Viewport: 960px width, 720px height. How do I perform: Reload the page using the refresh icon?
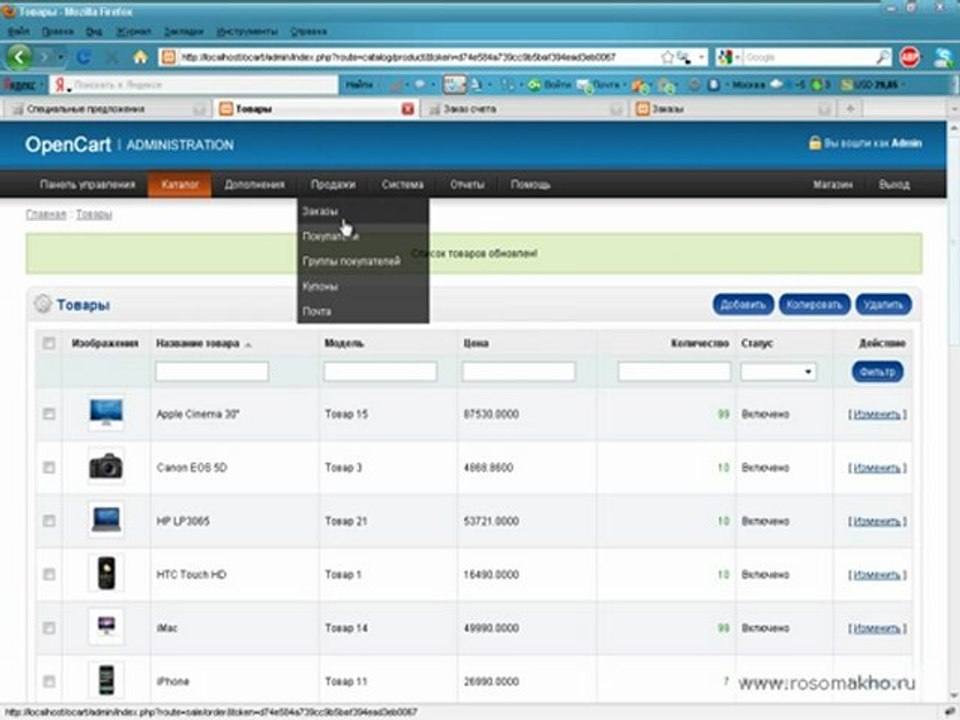[x=84, y=58]
